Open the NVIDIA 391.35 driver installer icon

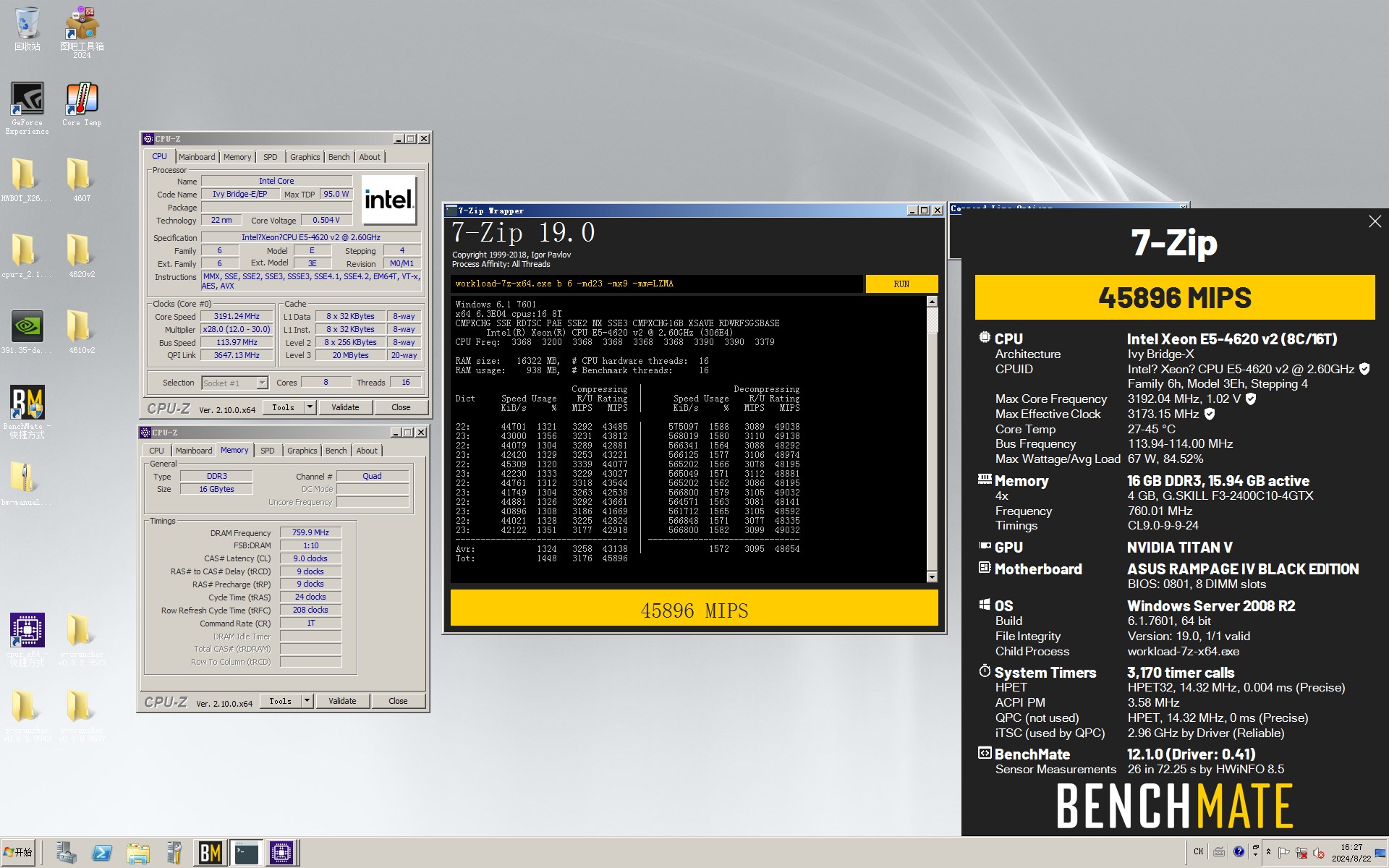click(27, 331)
